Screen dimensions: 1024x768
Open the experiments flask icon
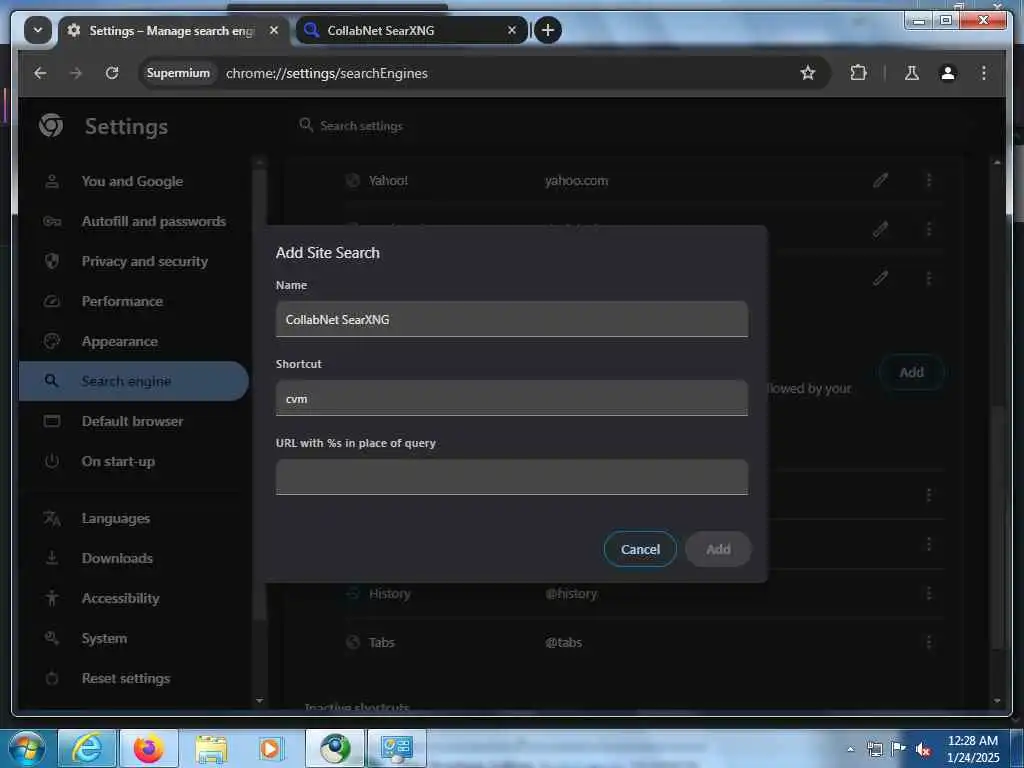tap(912, 73)
